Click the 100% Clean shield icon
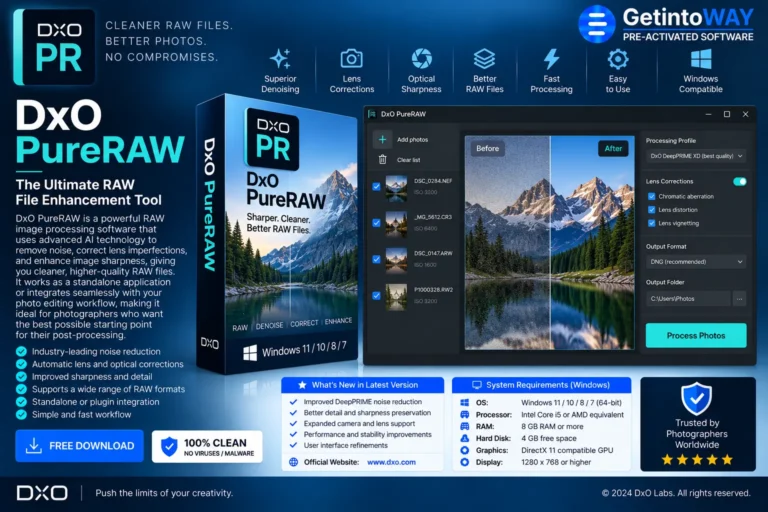This screenshot has width=768, height=512. (x=169, y=446)
